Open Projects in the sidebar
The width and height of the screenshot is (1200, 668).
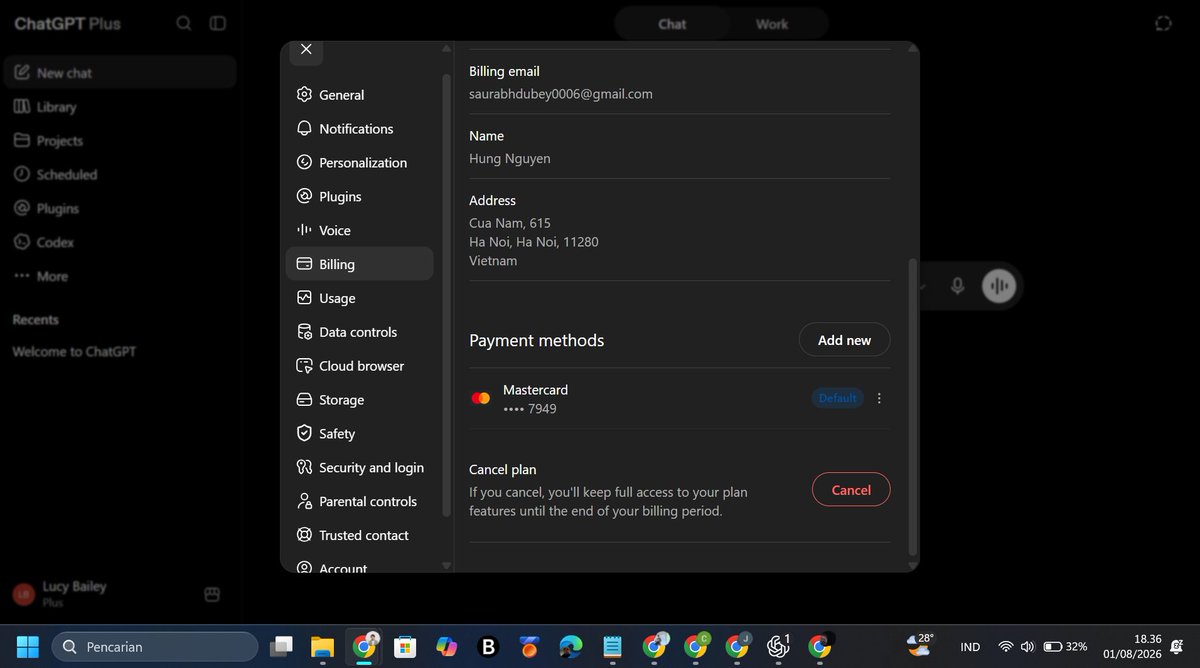point(120,141)
